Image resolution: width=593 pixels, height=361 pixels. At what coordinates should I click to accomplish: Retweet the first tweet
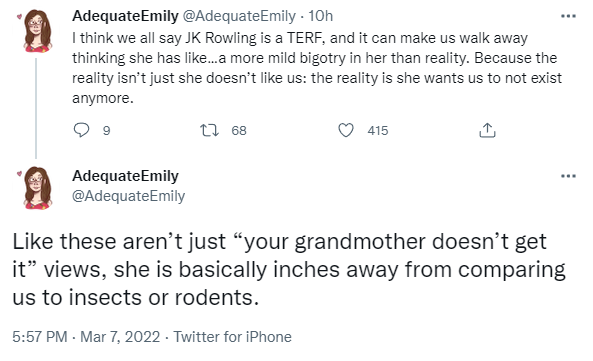tap(209, 130)
